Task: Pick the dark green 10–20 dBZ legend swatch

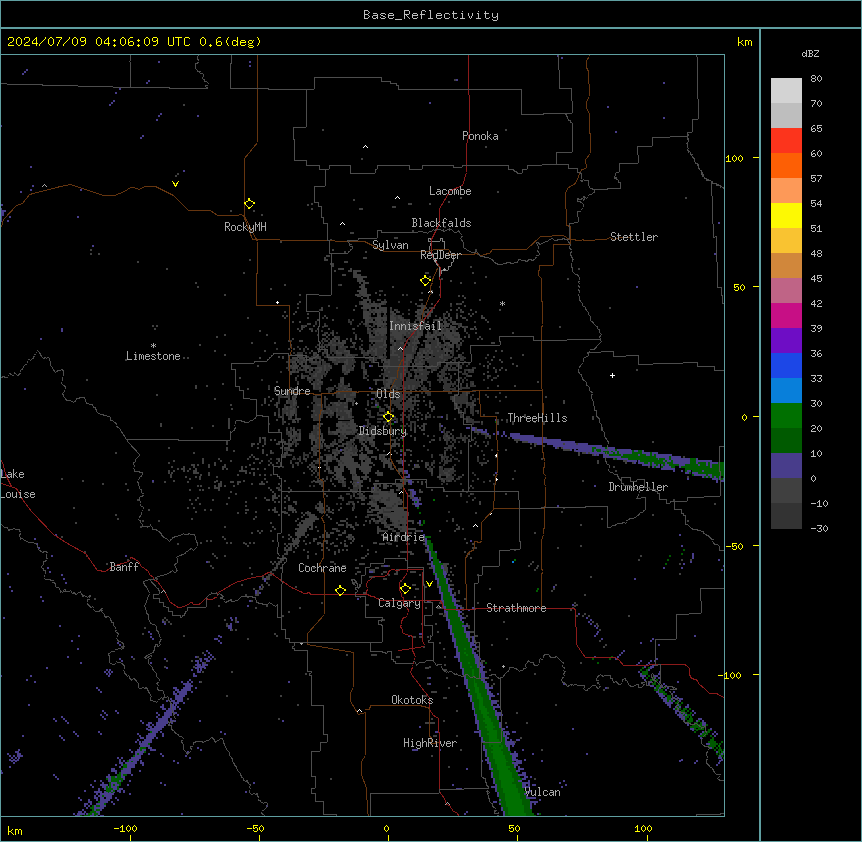Action: tap(786, 440)
